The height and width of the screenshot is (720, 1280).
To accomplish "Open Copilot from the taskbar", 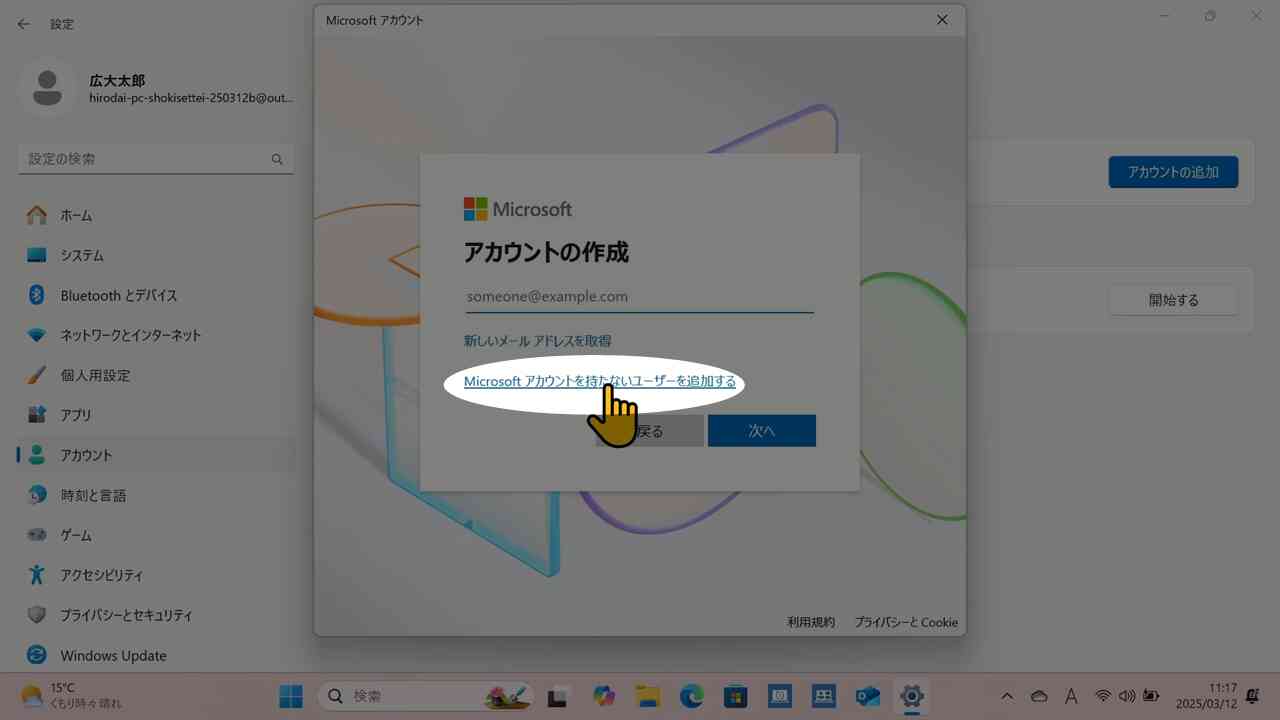I will click(x=604, y=696).
